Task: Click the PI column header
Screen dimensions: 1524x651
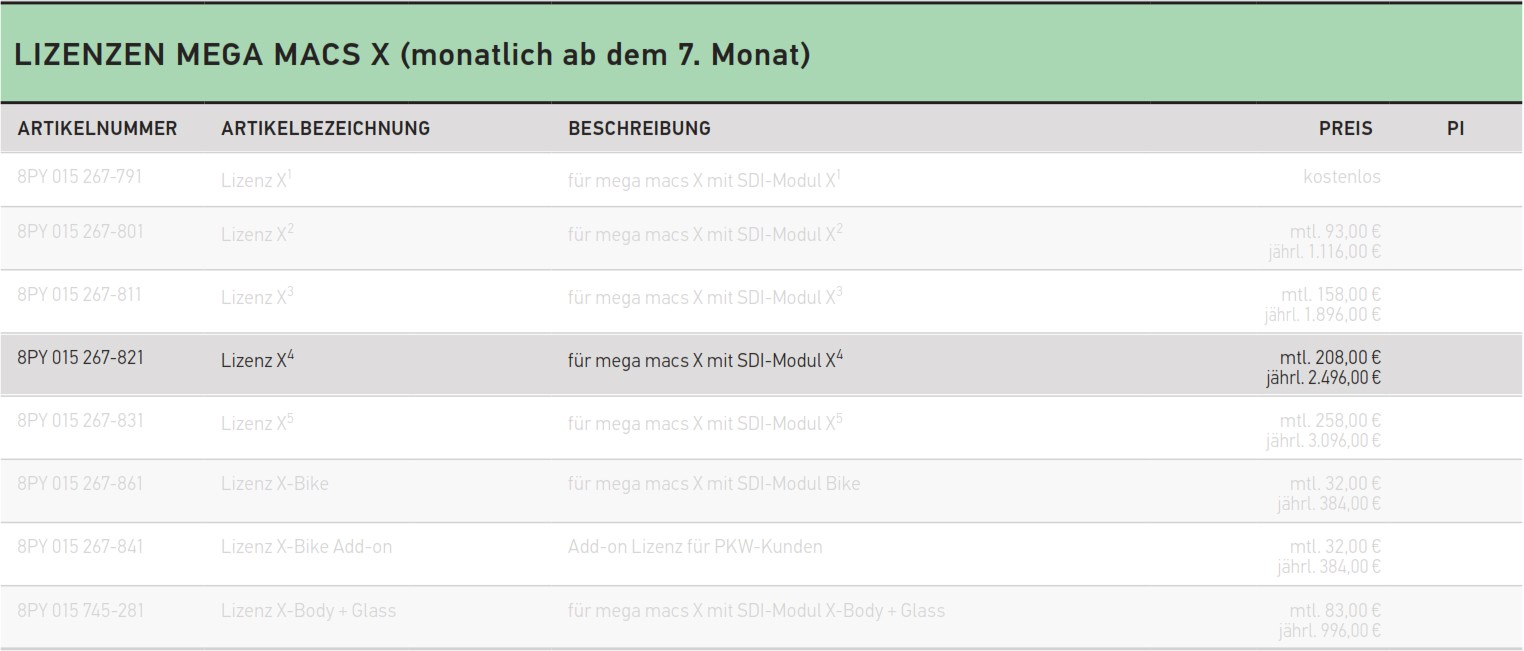Action: point(1455,128)
